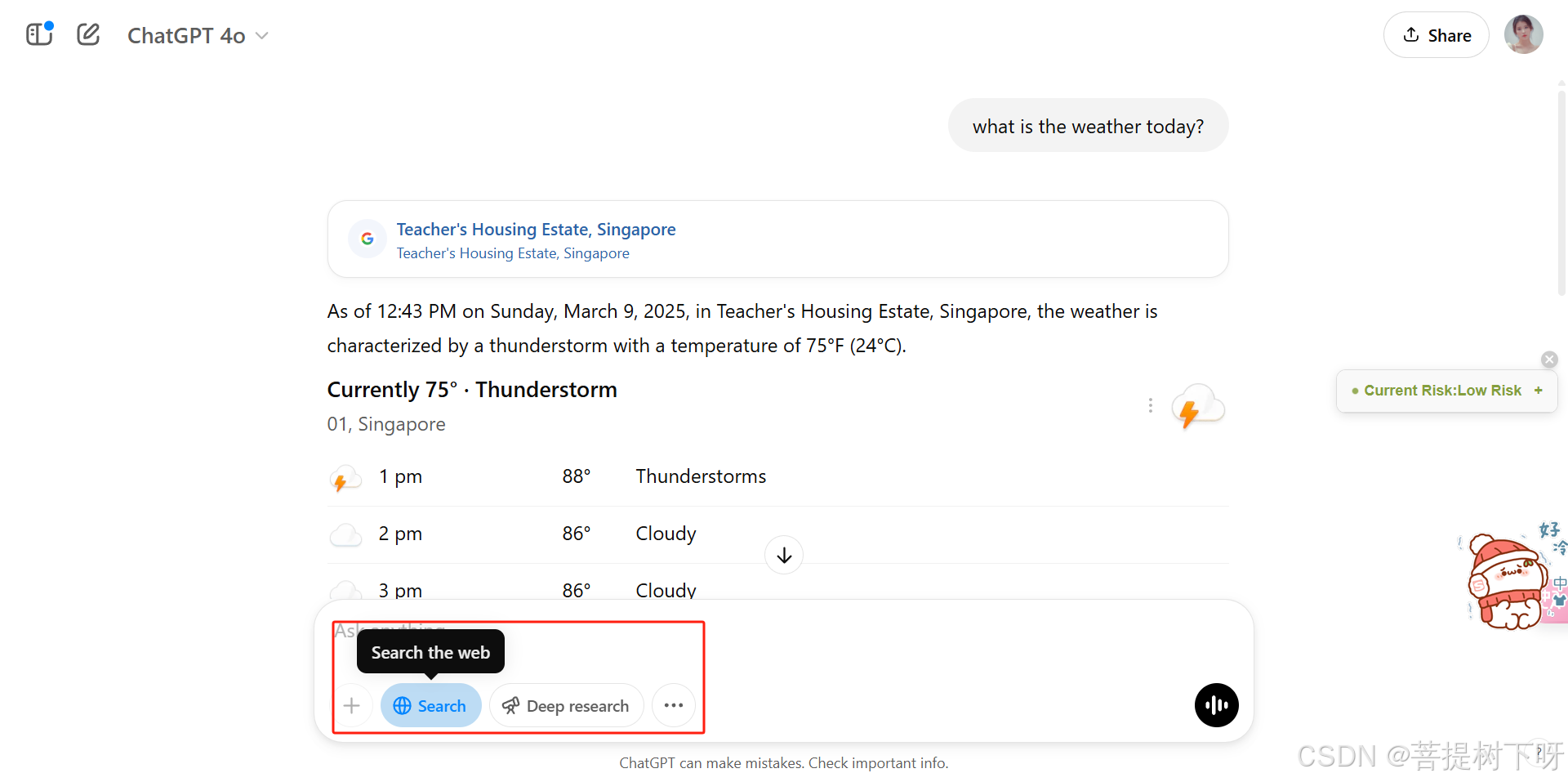Click the plus attach button

point(352,705)
